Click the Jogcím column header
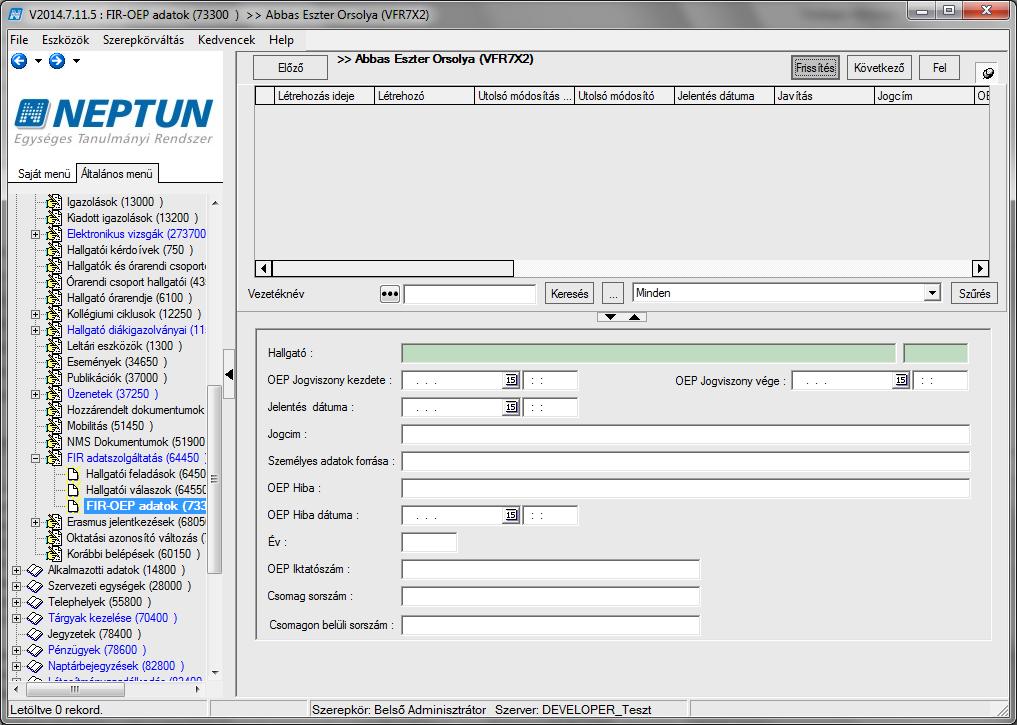This screenshot has height=725, width=1017. click(x=924, y=96)
